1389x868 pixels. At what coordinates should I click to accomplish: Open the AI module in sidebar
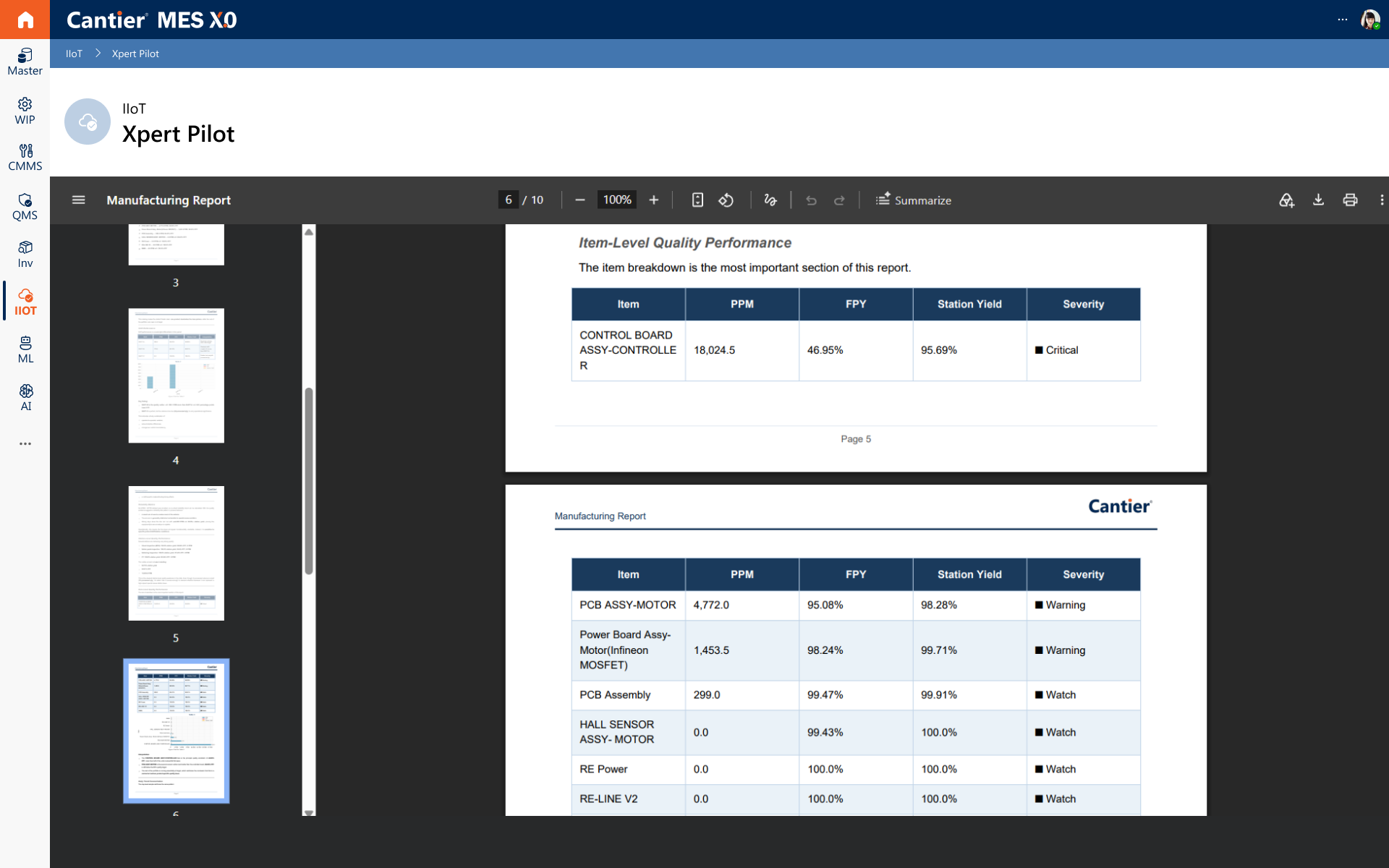pos(25,398)
